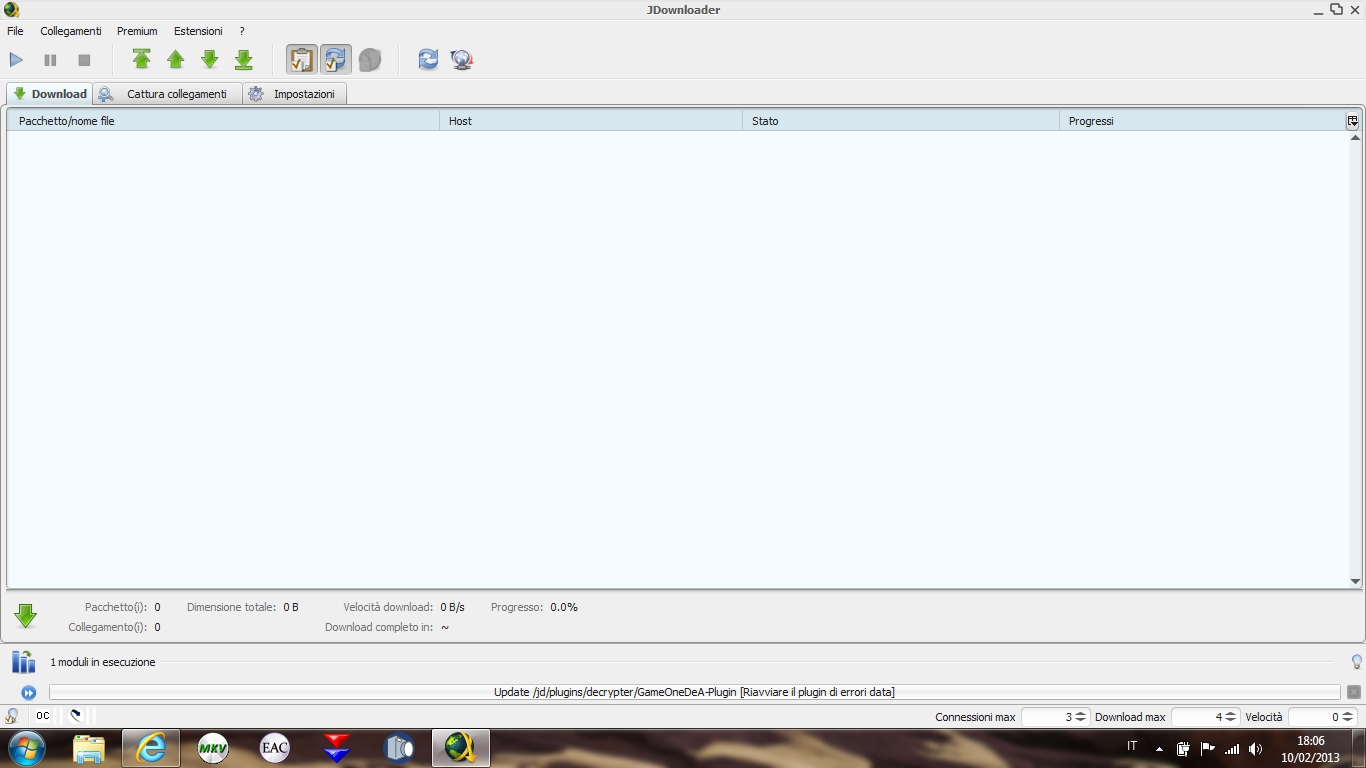Open the ? help menu
The width and height of the screenshot is (1366, 768).
point(242,31)
